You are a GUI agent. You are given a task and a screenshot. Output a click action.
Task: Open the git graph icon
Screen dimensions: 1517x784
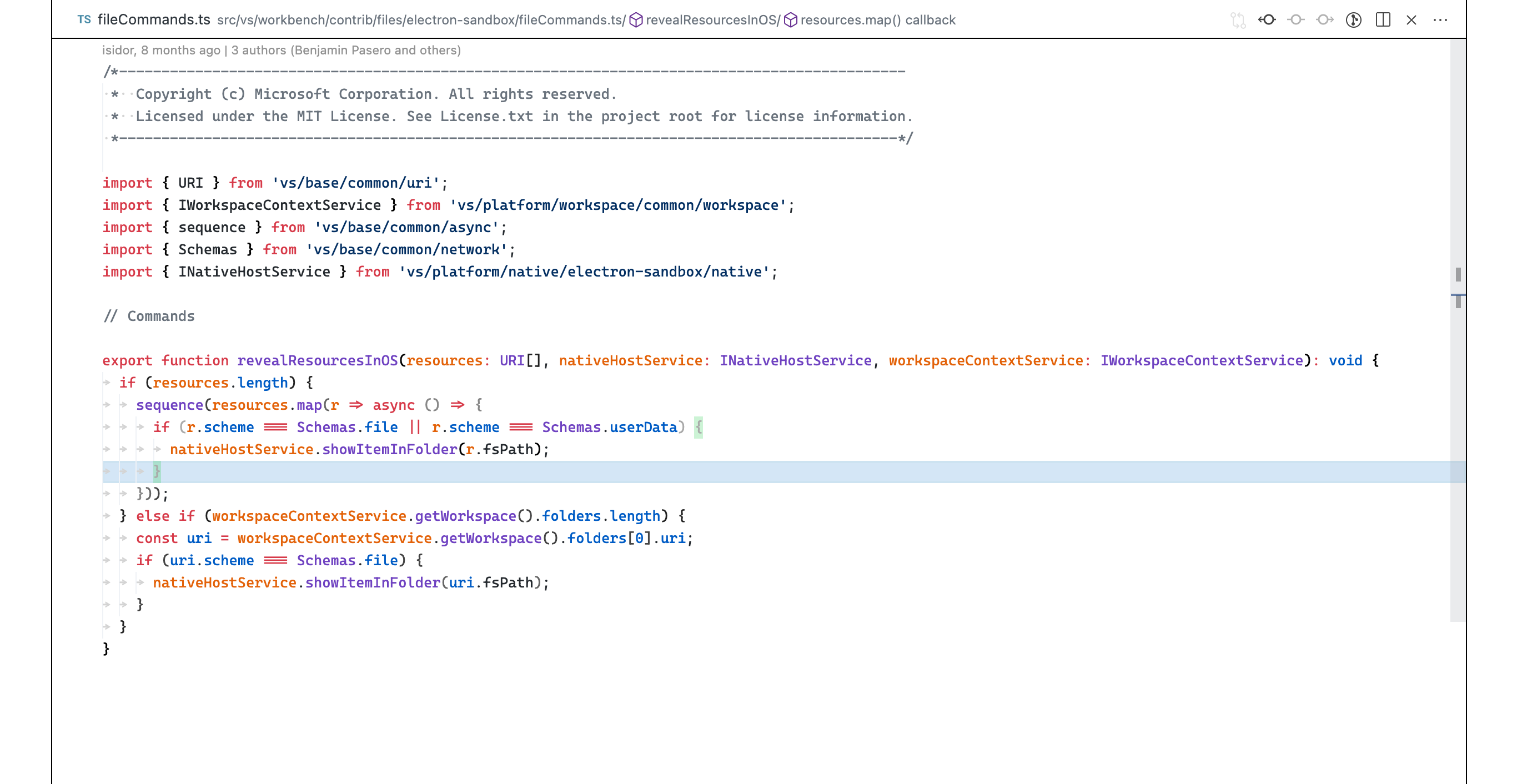(1354, 20)
